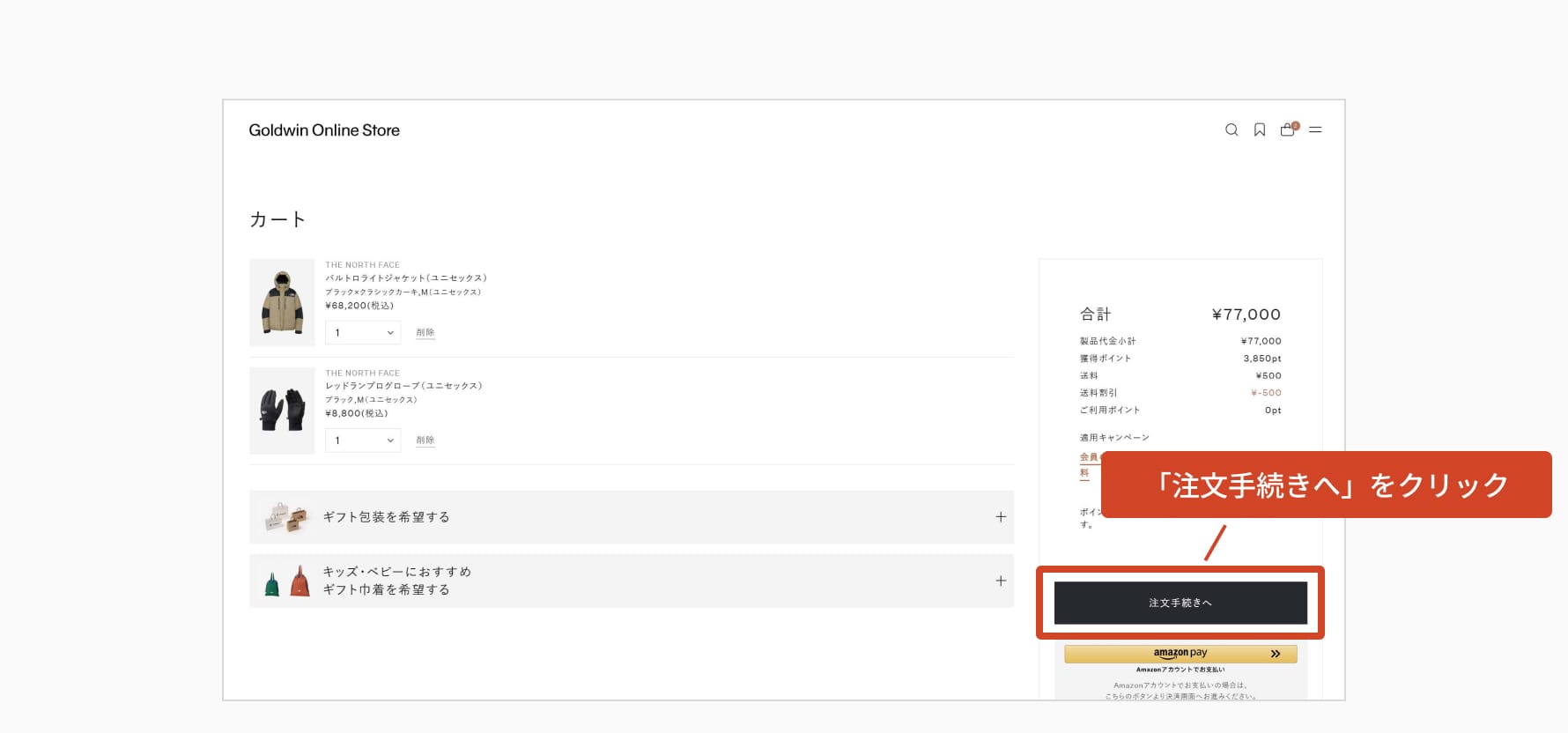Click the 送料 ¥500 value
This screenshot has width=1568, height=733.
click(1268, 376)
